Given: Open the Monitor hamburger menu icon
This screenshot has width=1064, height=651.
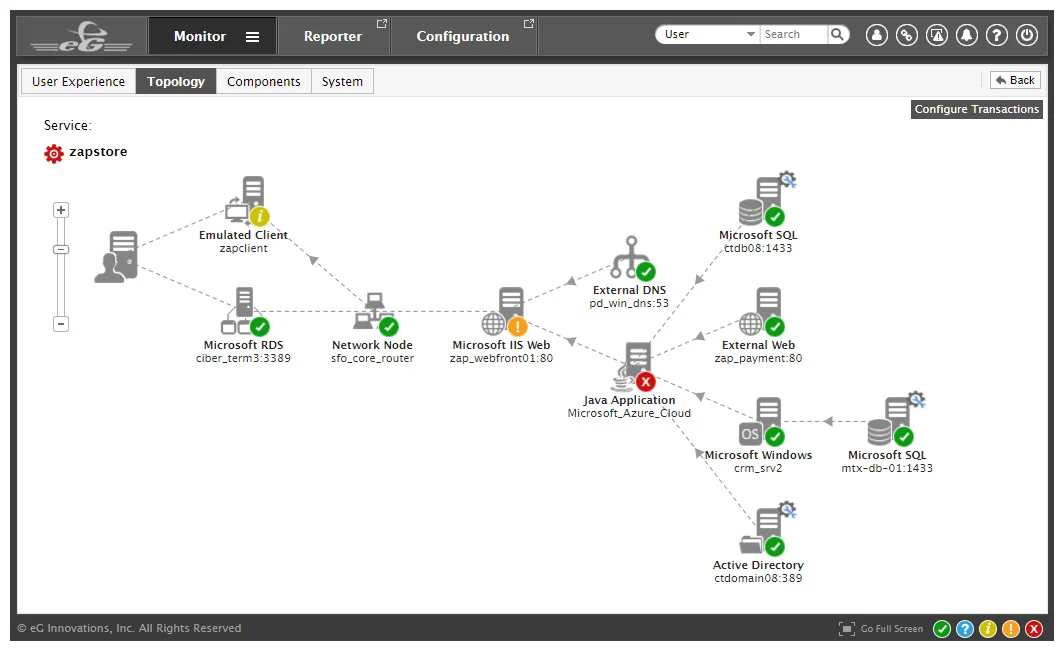Looking at the screenshot, I should [x=252, y=37].
